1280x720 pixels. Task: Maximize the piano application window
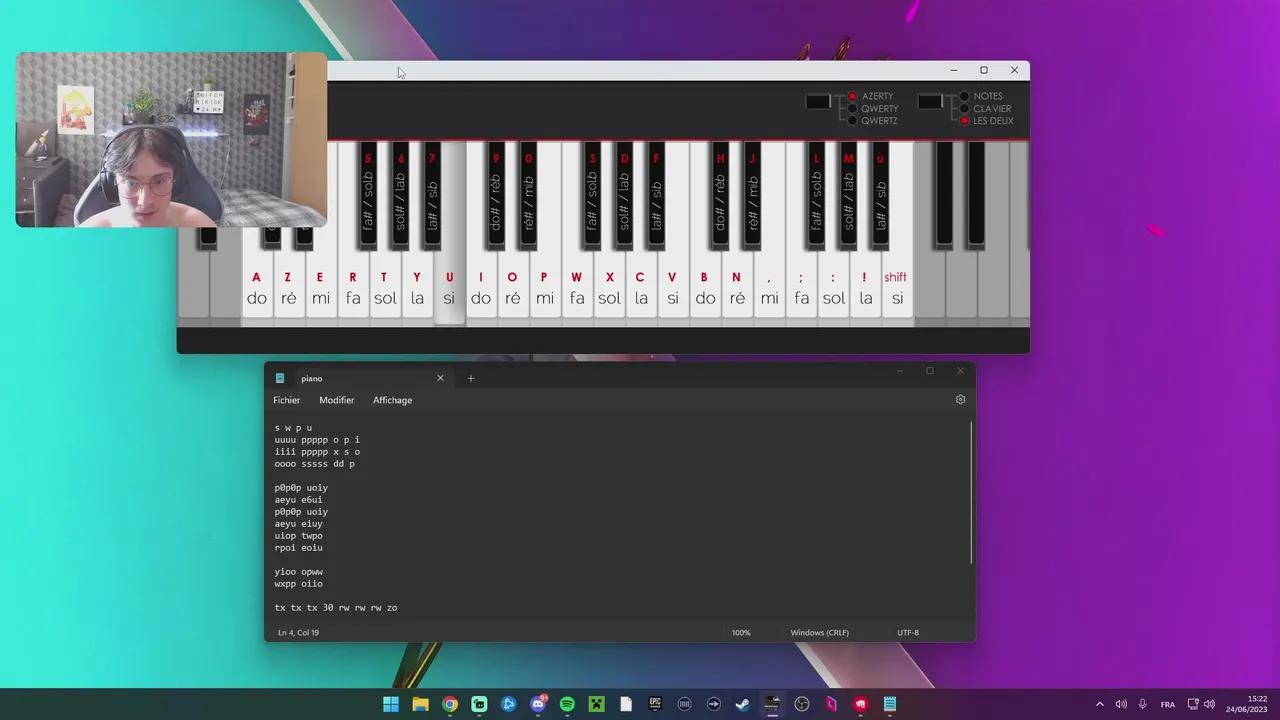[984, 70]
